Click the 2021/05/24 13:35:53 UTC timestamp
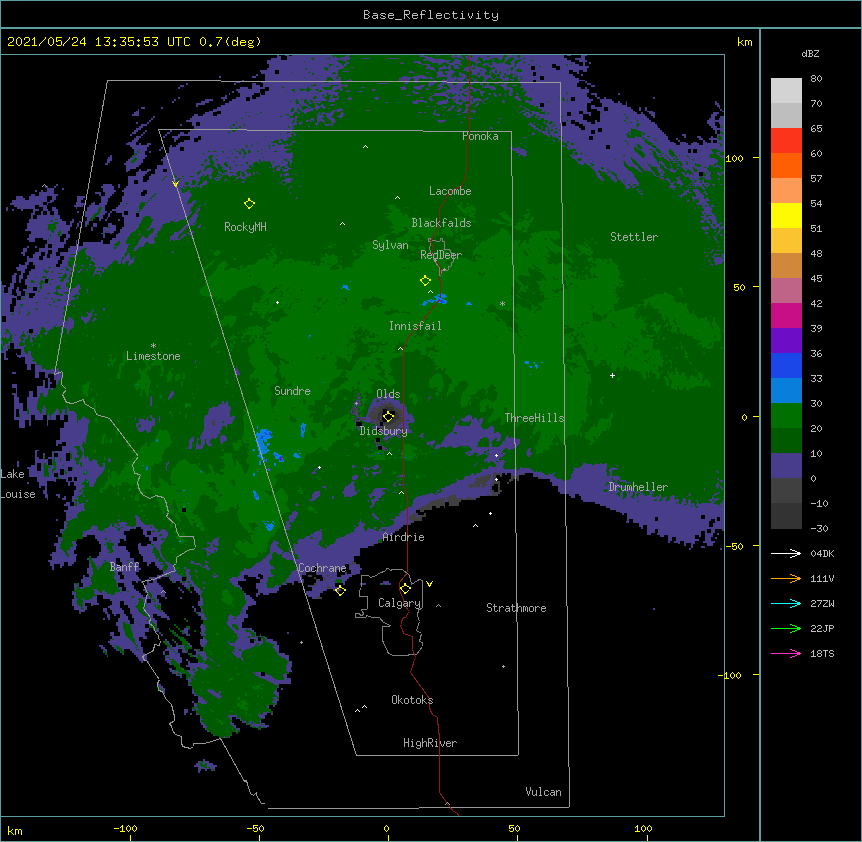 (98, 42)
